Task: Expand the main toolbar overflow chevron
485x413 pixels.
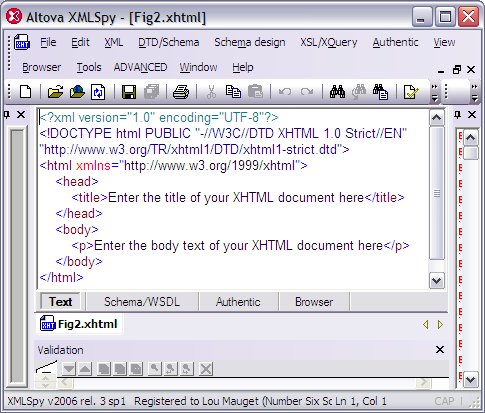Action: (434, 92)
